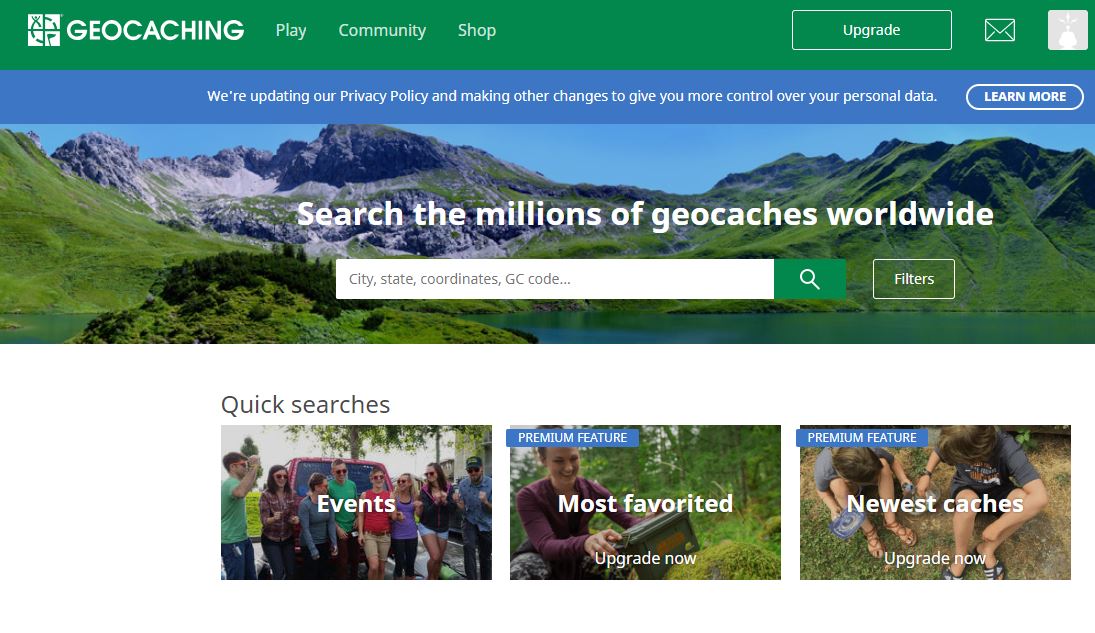
Task: Expand the Community menu
Action: (x=382, y=30)
